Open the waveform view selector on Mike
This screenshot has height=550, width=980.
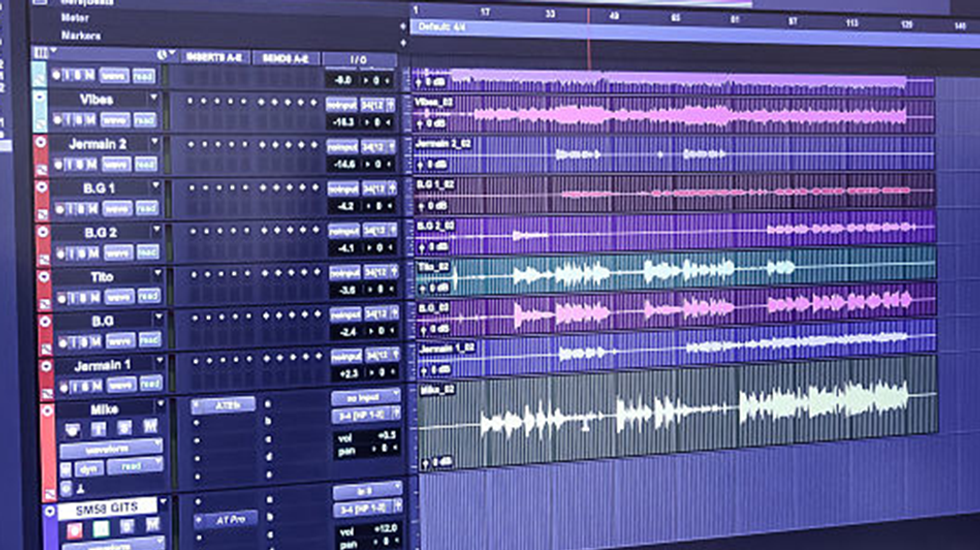(x=110, y=448)
